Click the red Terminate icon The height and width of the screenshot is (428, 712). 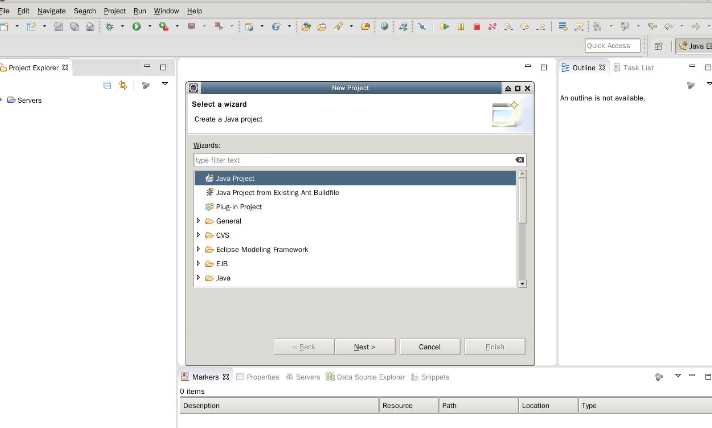tap(476, 27)
